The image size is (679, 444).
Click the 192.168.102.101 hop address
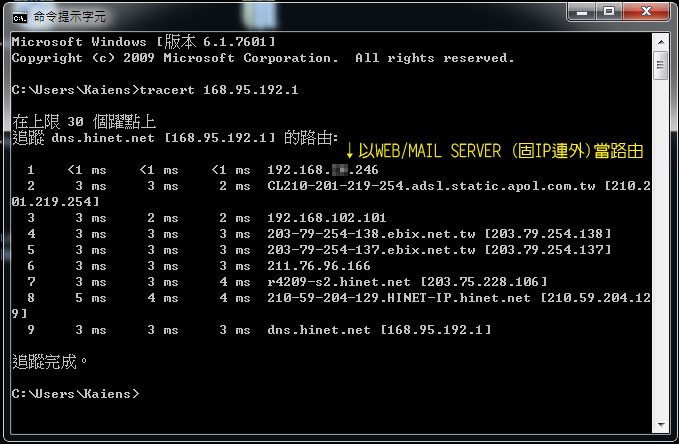click(326, 218)
